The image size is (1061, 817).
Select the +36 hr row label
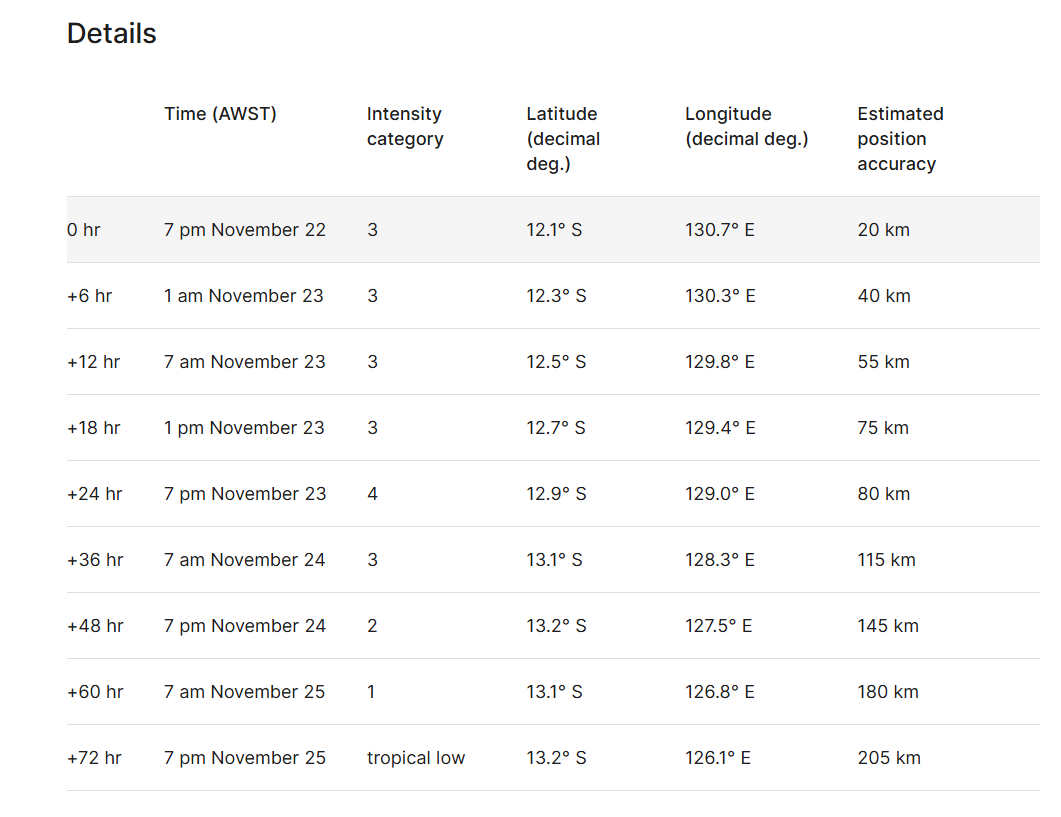(95, 560)
